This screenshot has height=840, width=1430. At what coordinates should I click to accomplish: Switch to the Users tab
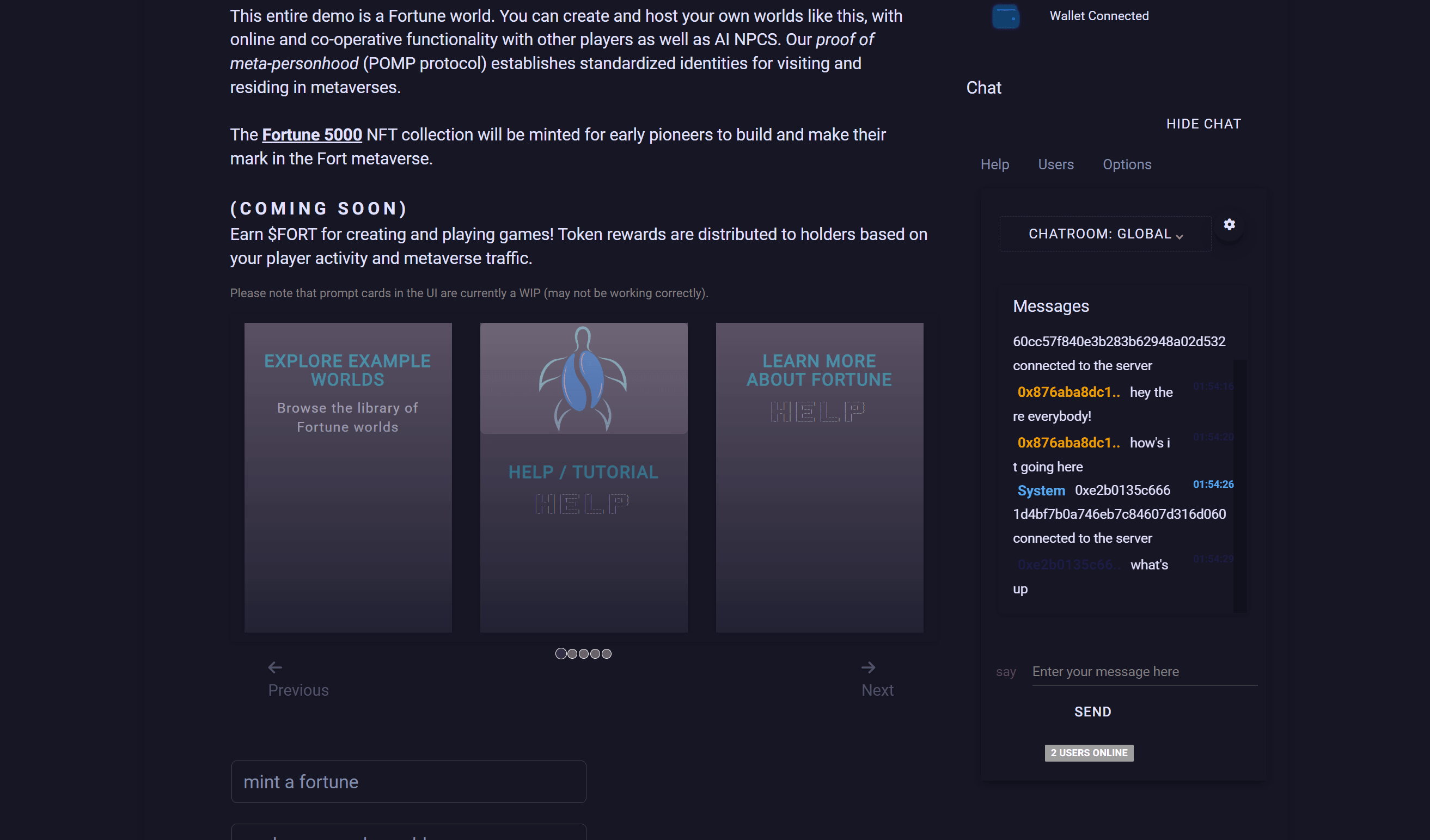[x=1055, y=164]
